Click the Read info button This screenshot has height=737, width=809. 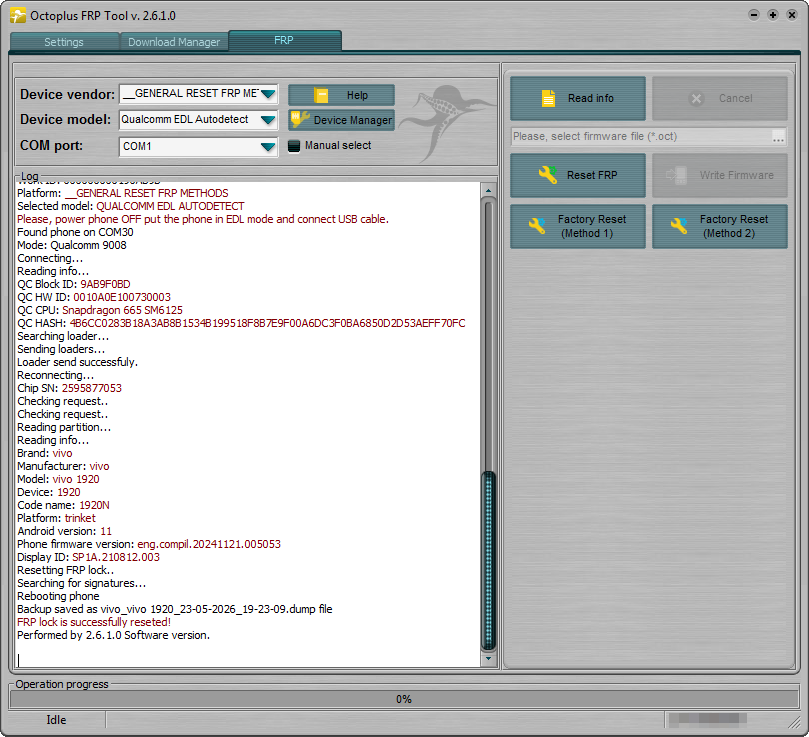(578, 98)
